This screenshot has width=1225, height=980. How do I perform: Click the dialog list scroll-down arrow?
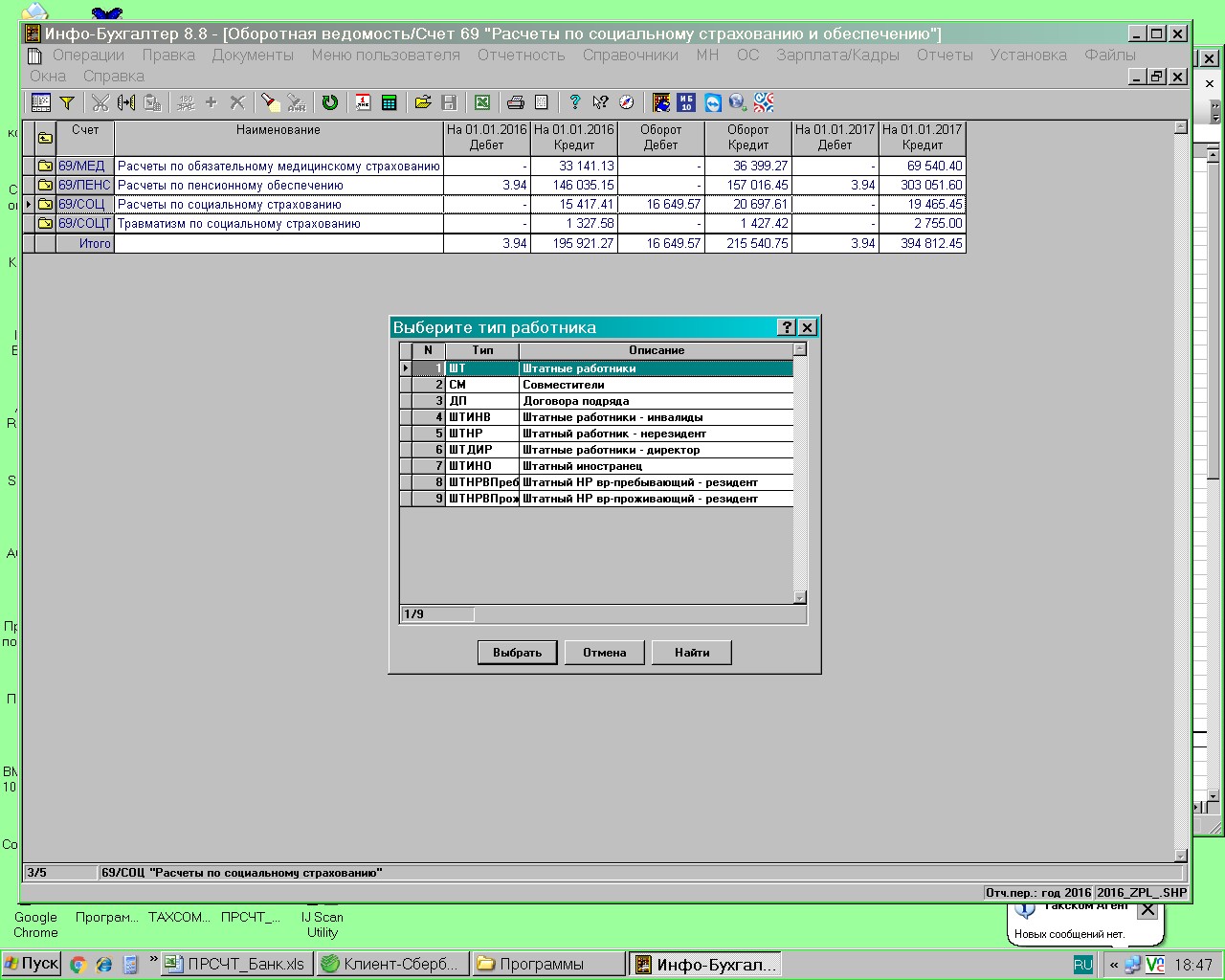click(800, 597)
